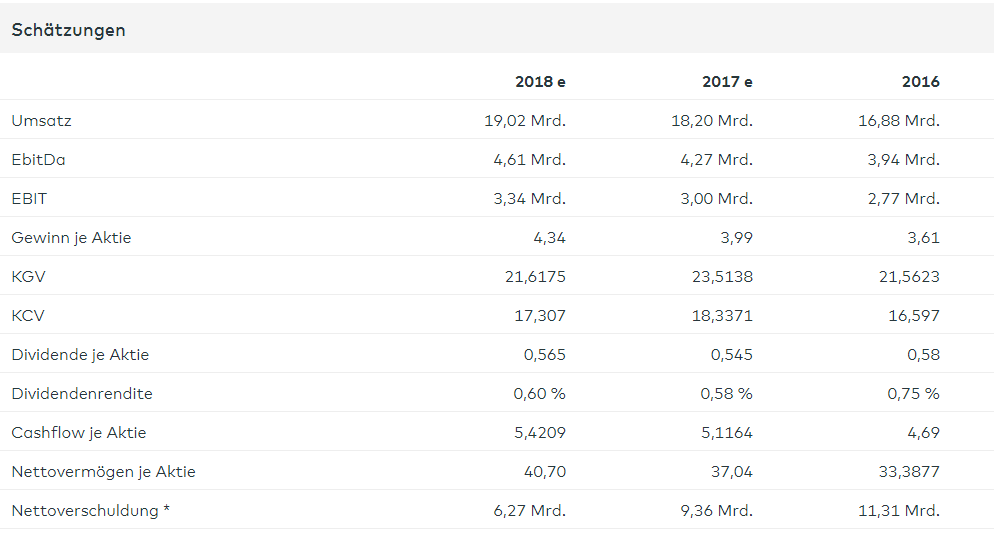
Task: Click the Dividendenrendite row label
Action: tap(82, 394)
